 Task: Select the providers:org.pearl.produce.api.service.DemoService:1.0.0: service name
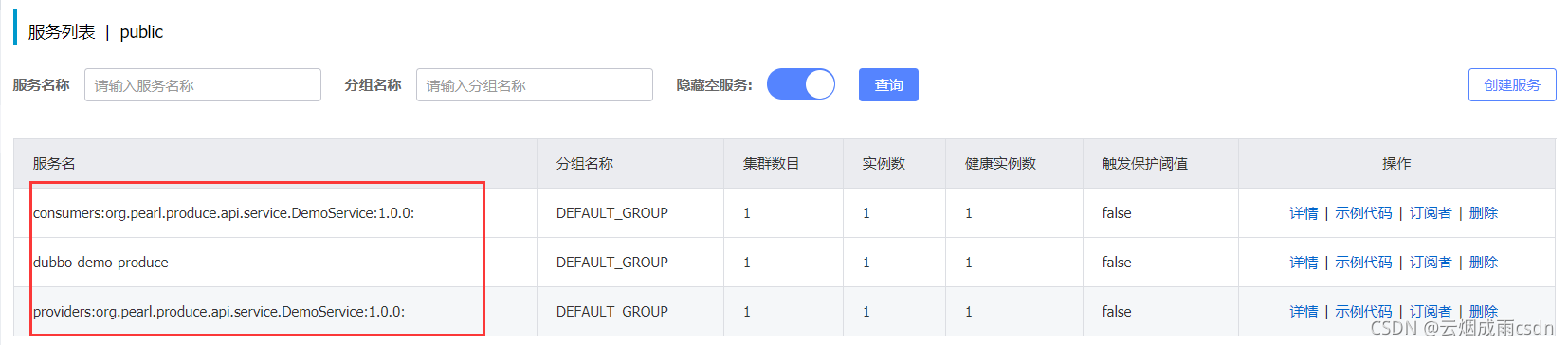tap(219, 312)
